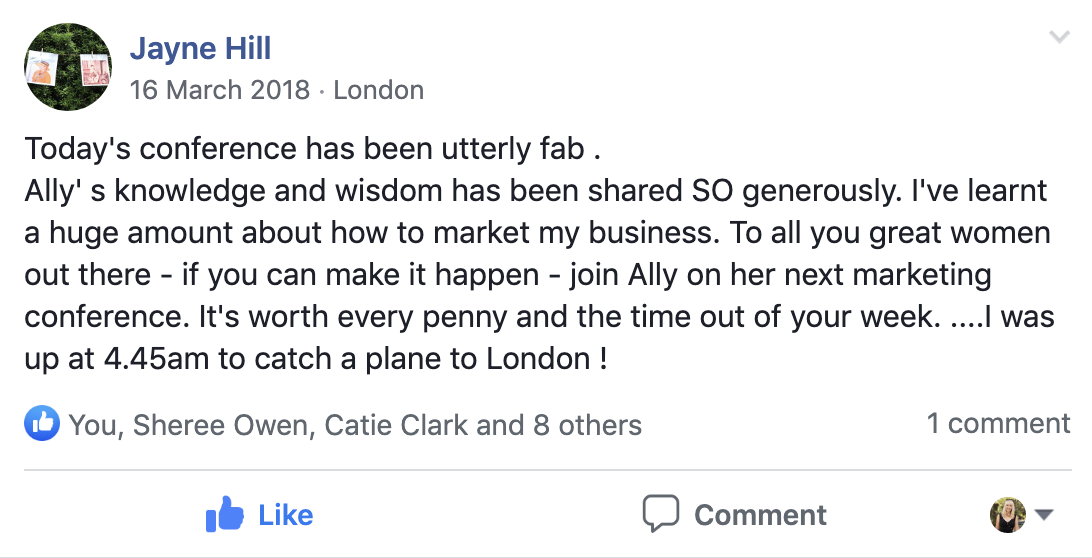This screenshot has width=1092, height=558.
Task: Open the Jayne Hill profile name link
Action: [200, 48]
